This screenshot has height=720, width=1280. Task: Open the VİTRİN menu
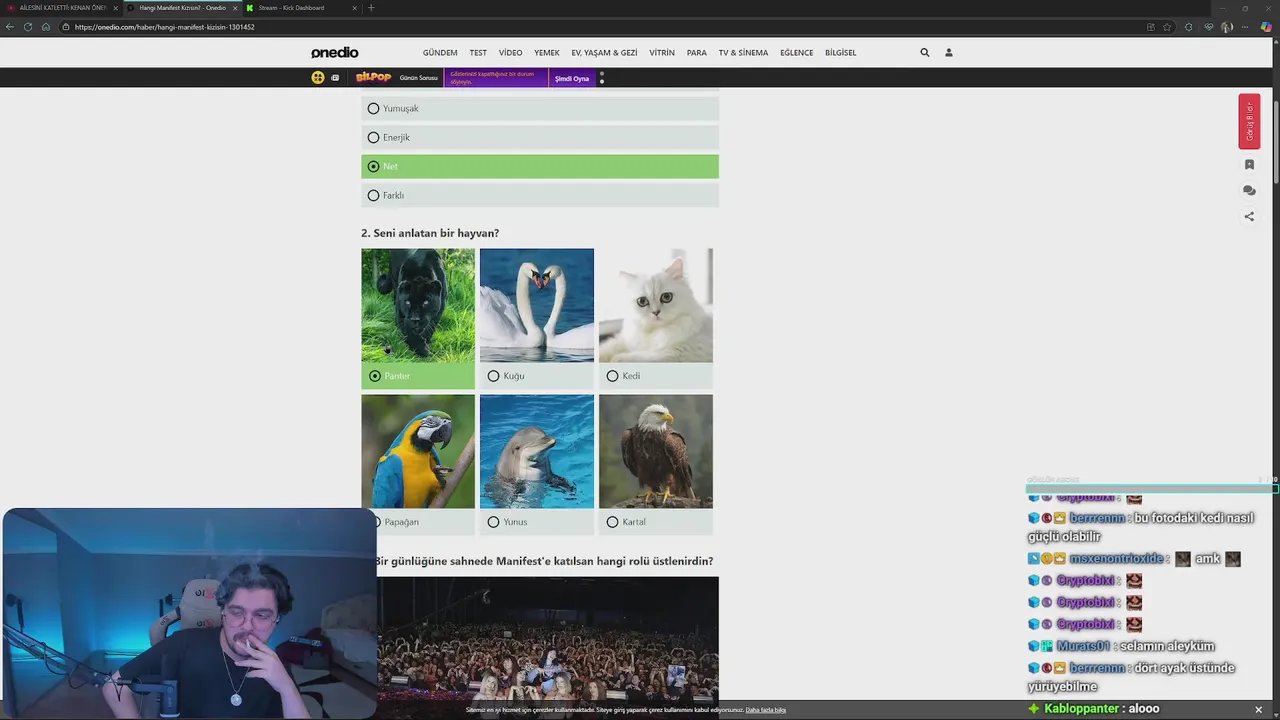662,53
